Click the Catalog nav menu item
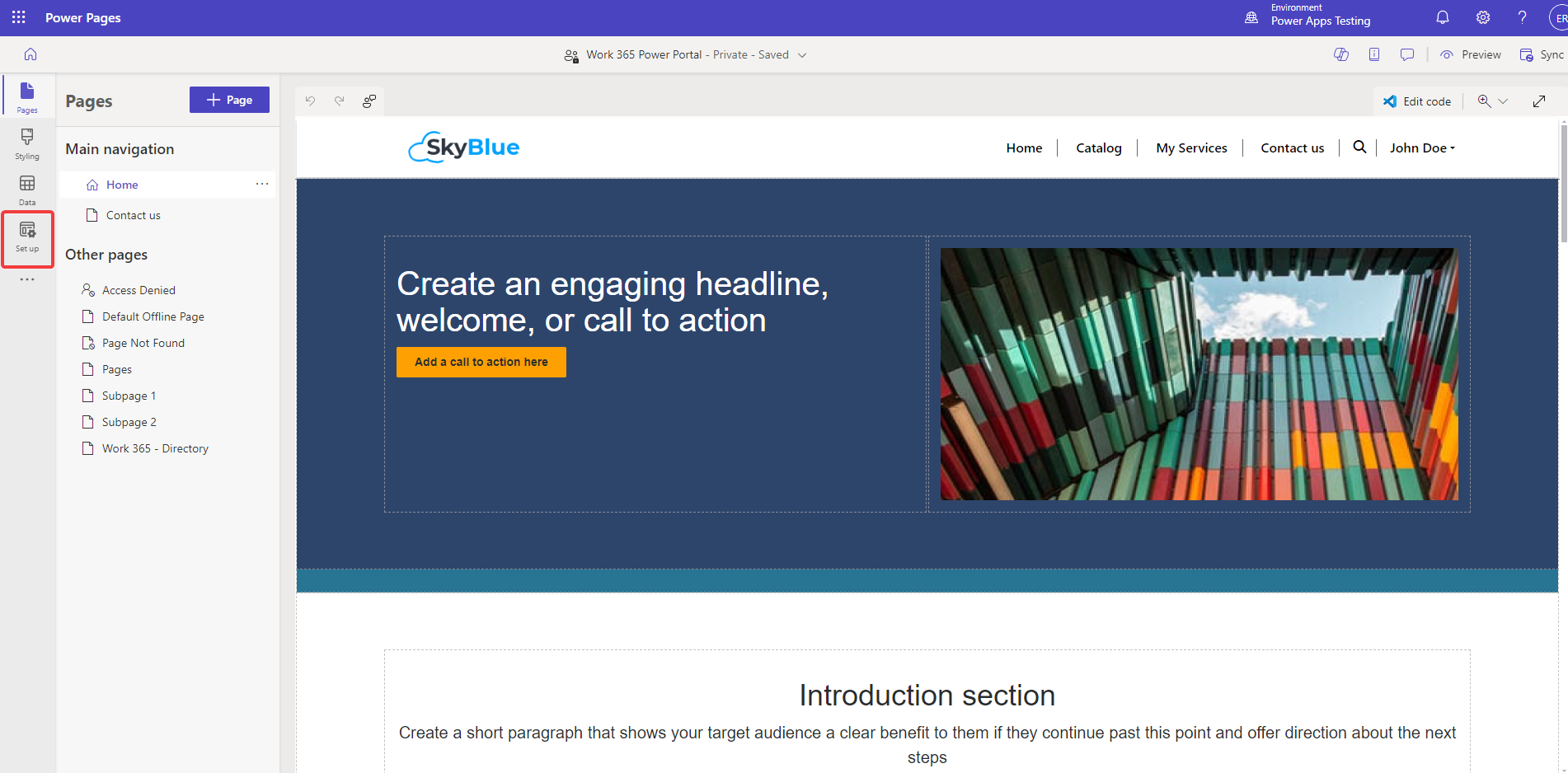Screen dimensions: 1568x773 coord(1099,148)
